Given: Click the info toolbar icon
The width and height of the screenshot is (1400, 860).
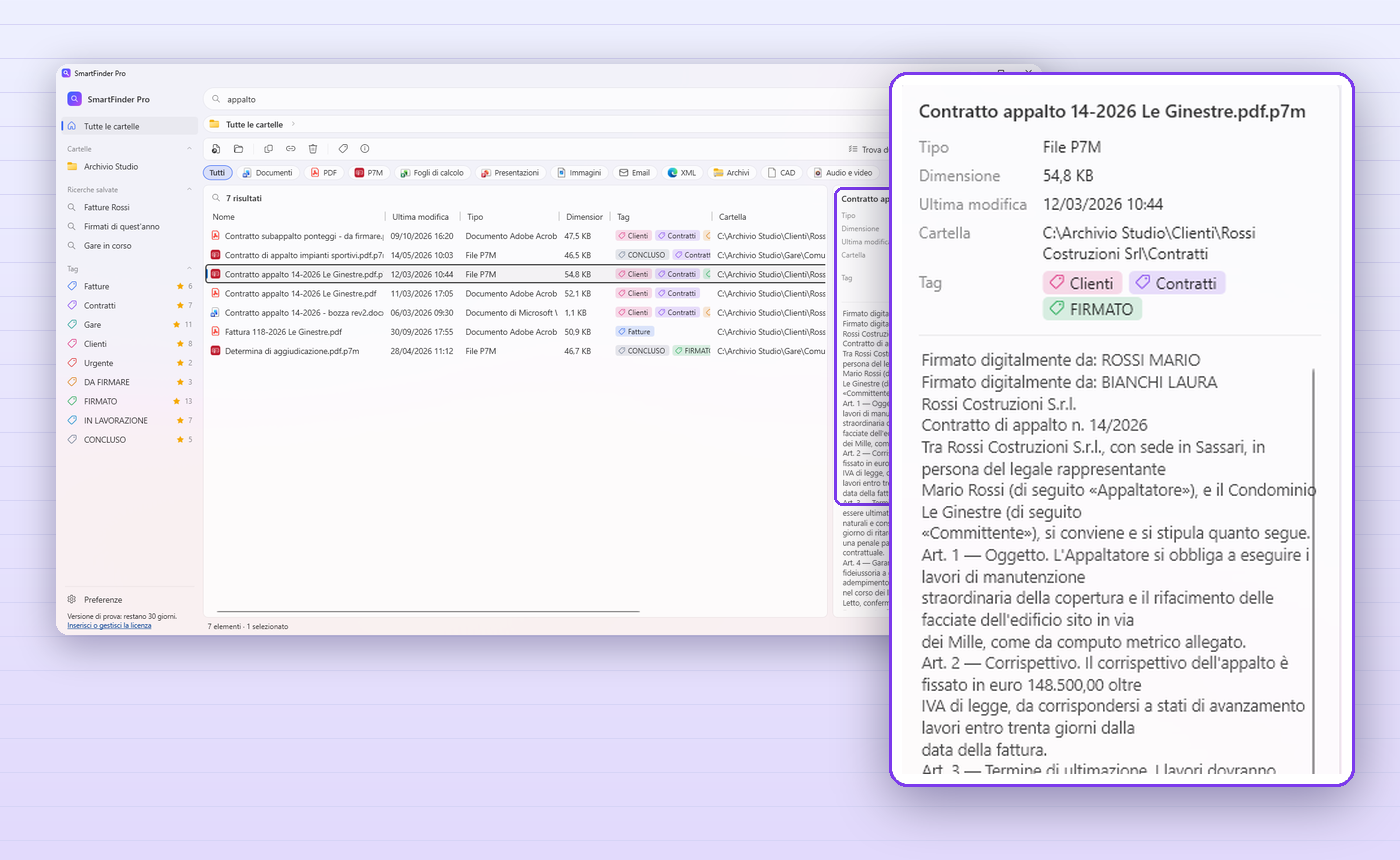Looking at the screenshot, I should coord(365,148).
